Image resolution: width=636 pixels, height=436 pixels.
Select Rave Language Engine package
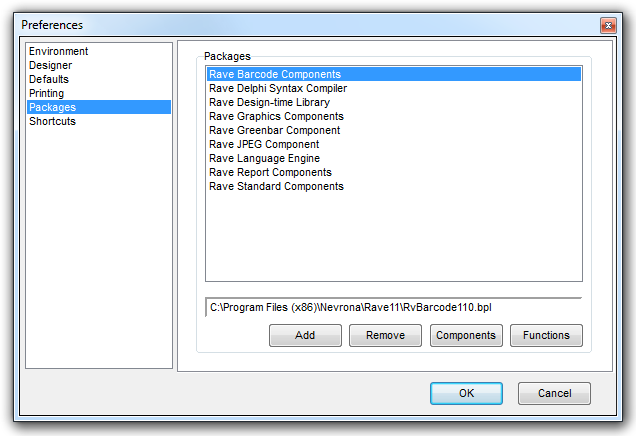pyautogui.click(x=264, y=158)
